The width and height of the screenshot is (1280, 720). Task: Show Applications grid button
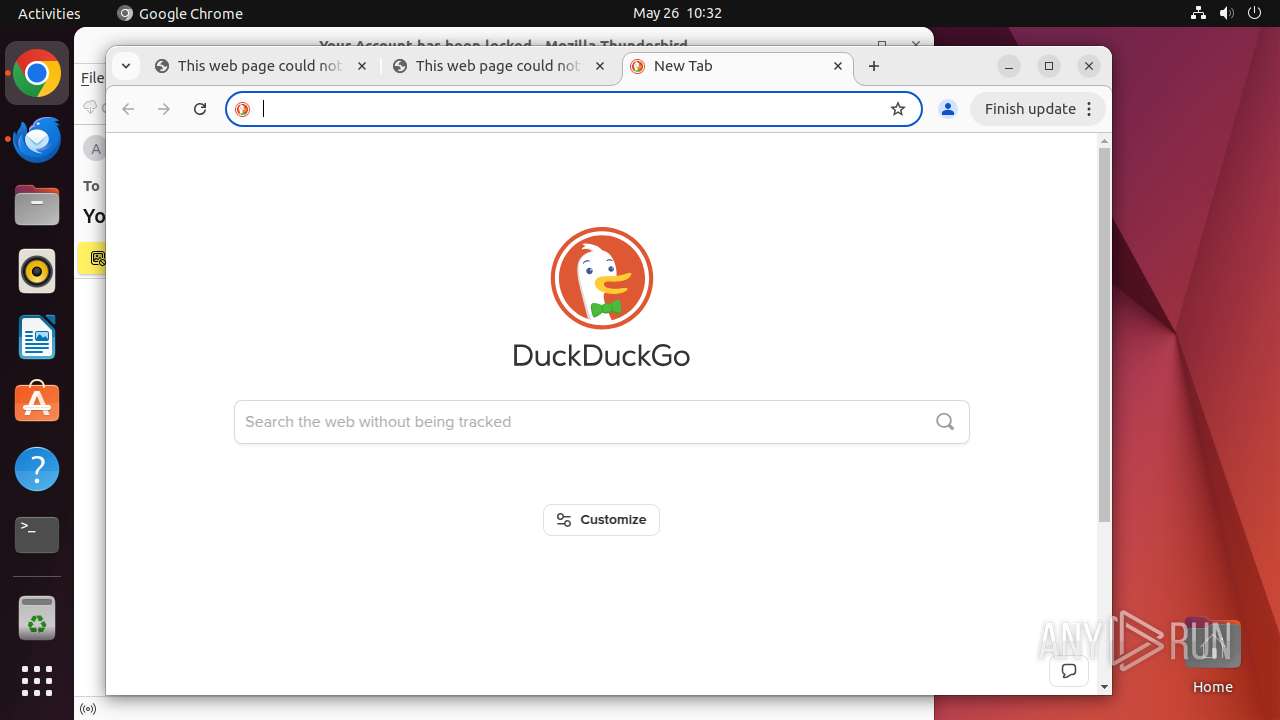point(37,681)
